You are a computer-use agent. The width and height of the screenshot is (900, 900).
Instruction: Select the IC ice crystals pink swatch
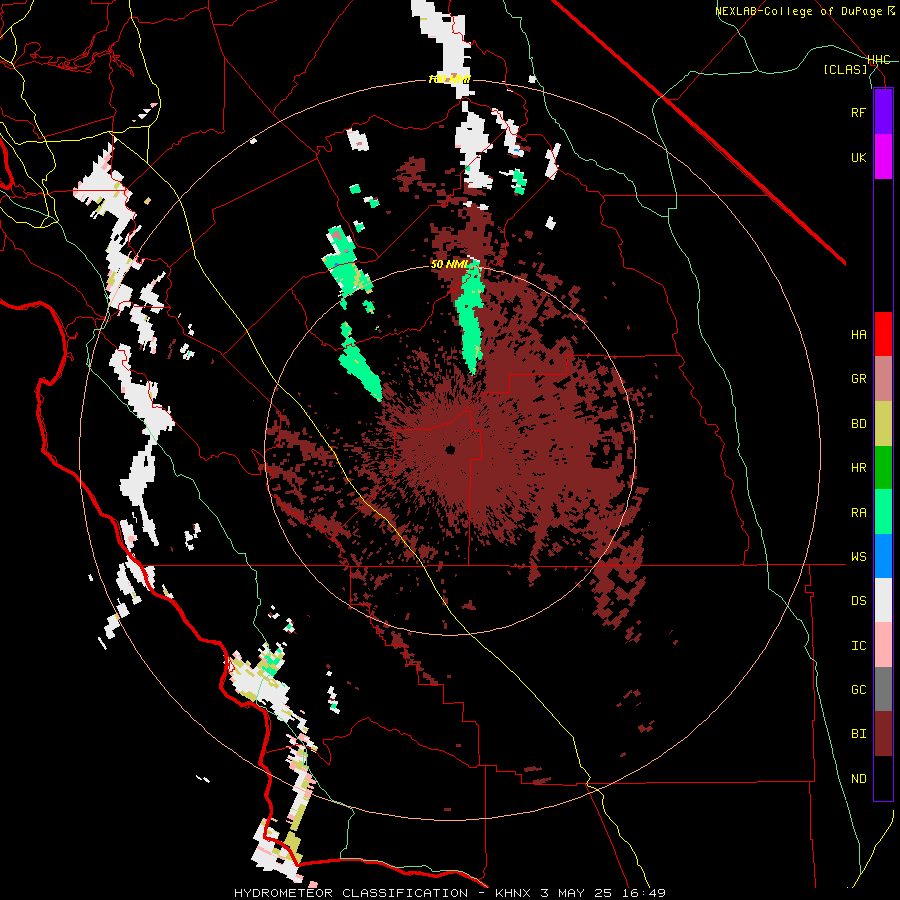[x=883, y=645]
